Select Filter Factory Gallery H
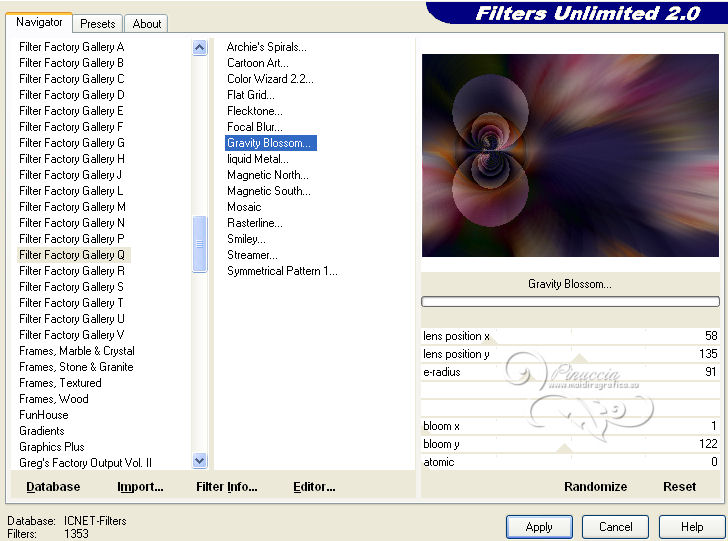The width and height of the screenshot is (728, 541). (72, 159)
